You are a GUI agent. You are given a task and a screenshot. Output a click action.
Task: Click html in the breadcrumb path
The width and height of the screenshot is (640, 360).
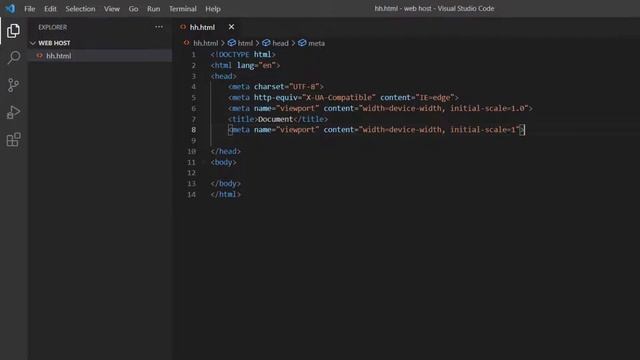(245, 43)
